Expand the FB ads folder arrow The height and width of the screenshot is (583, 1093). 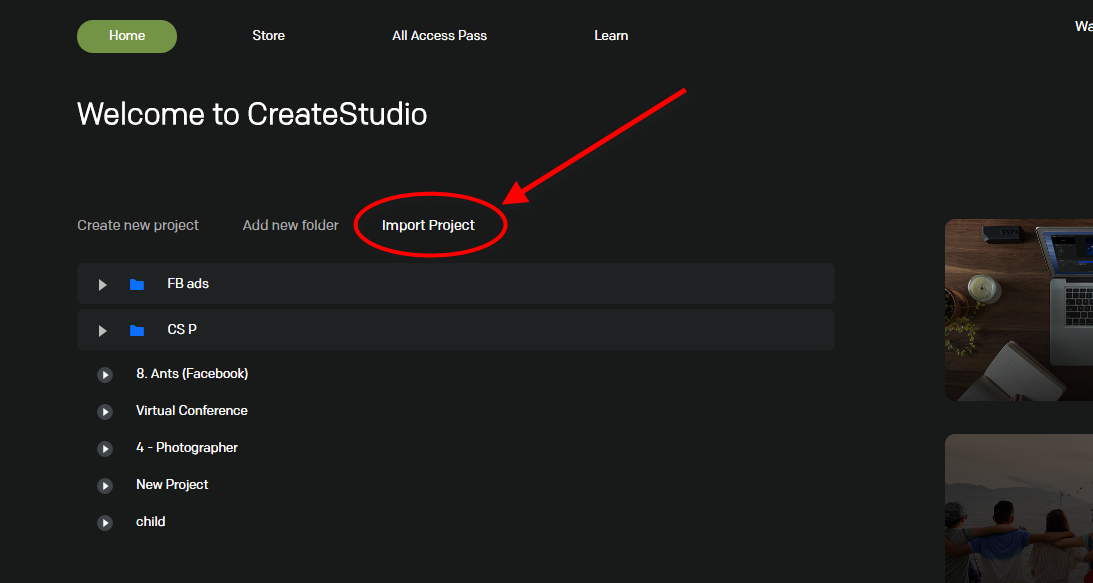(x=102, y=285)
